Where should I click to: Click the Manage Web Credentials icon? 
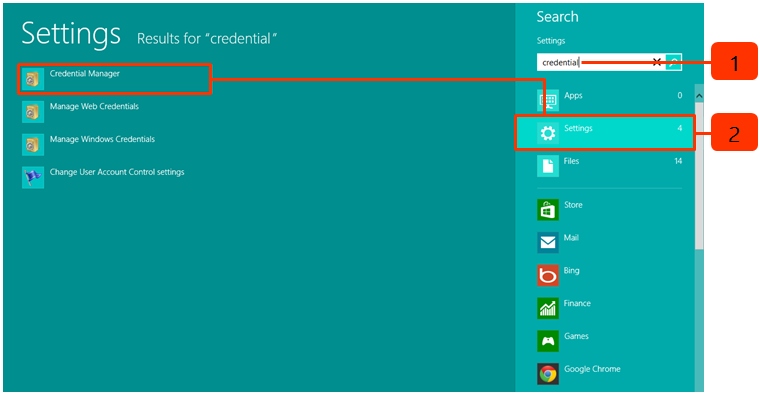(33, 112)
